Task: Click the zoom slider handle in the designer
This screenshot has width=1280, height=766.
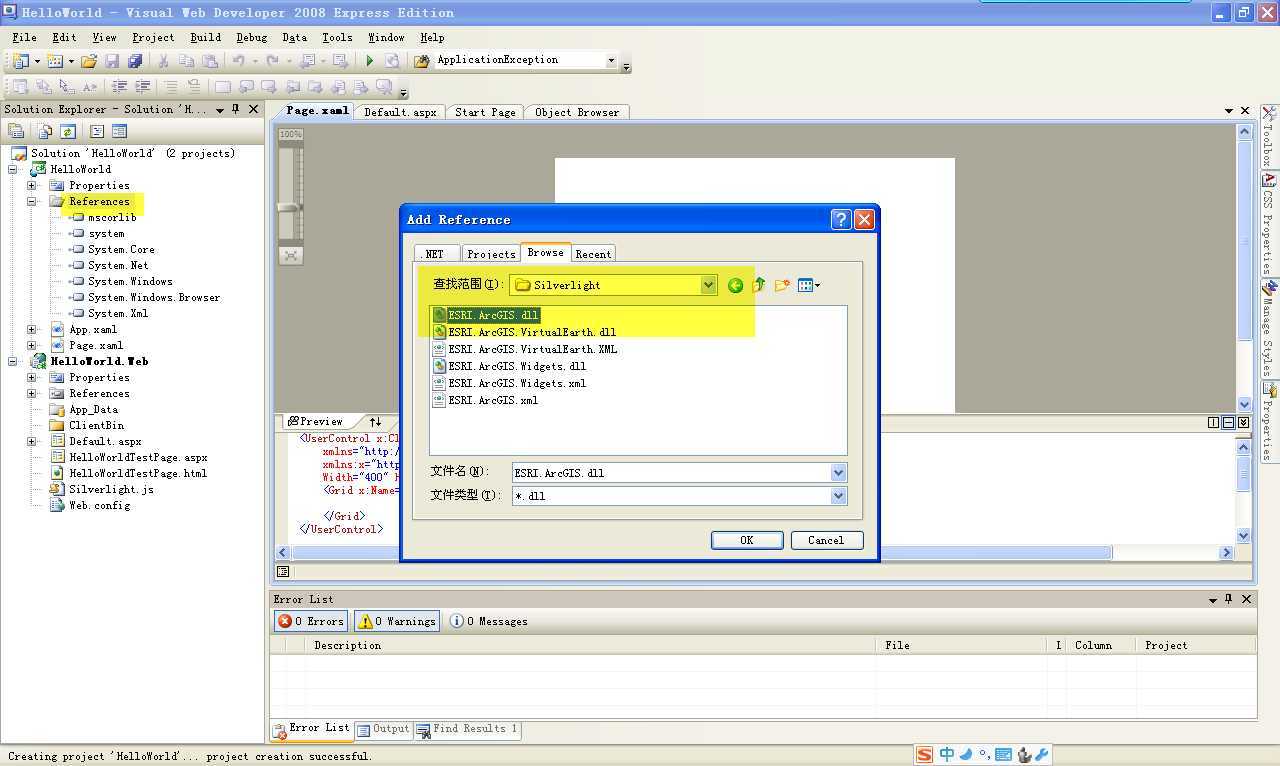Action: tap(290, 207)
